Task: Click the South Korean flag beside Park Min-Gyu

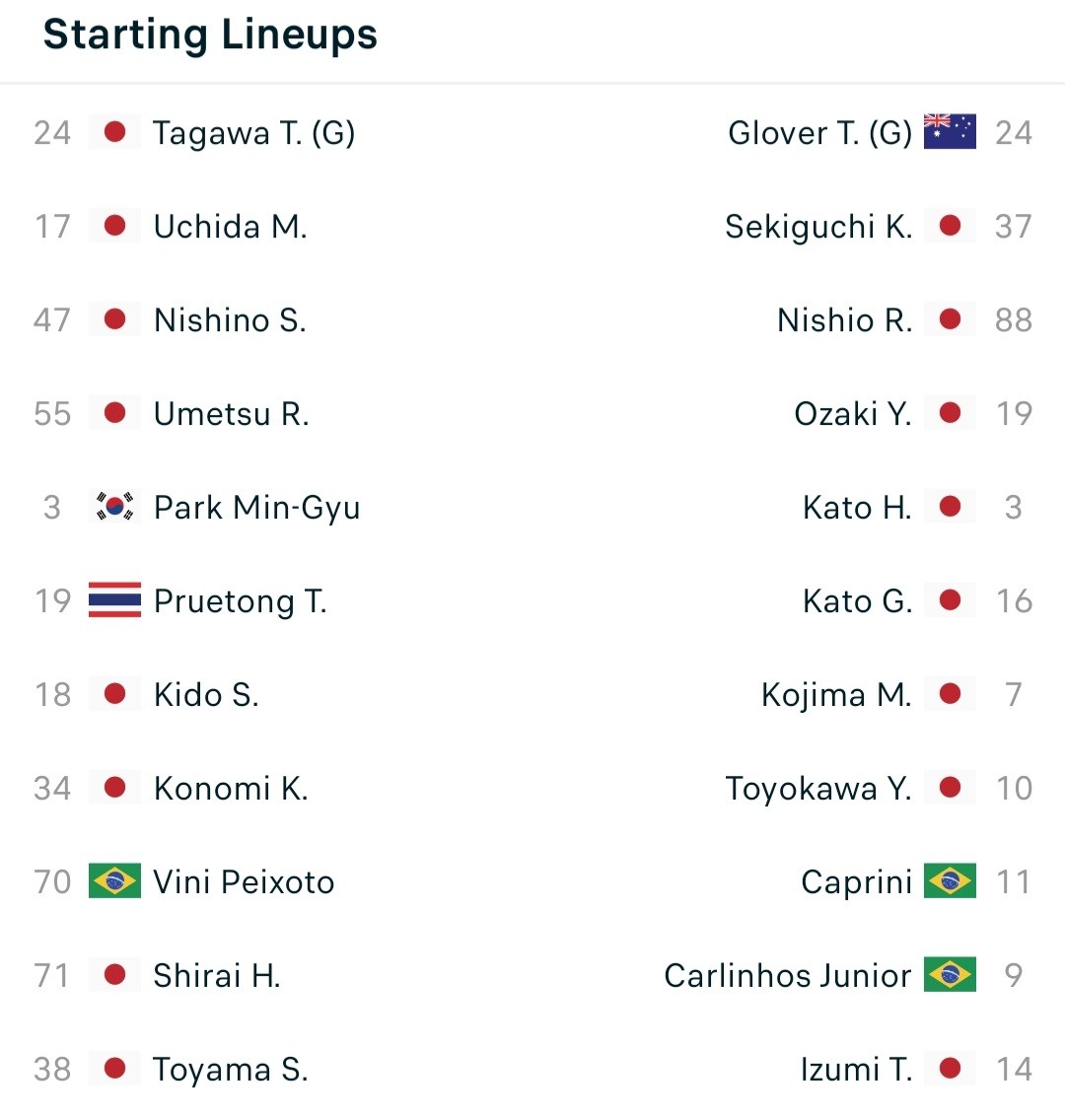Action: click(115, 507)
